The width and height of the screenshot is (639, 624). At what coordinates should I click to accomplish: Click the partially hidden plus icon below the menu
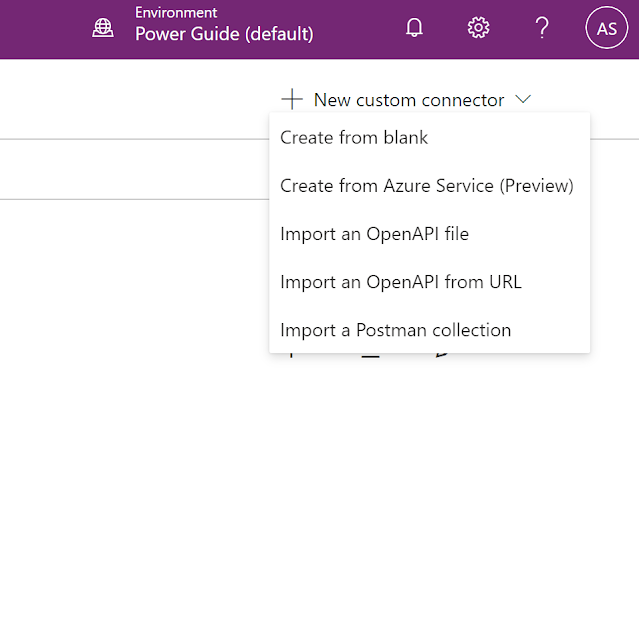click(291, 355)
